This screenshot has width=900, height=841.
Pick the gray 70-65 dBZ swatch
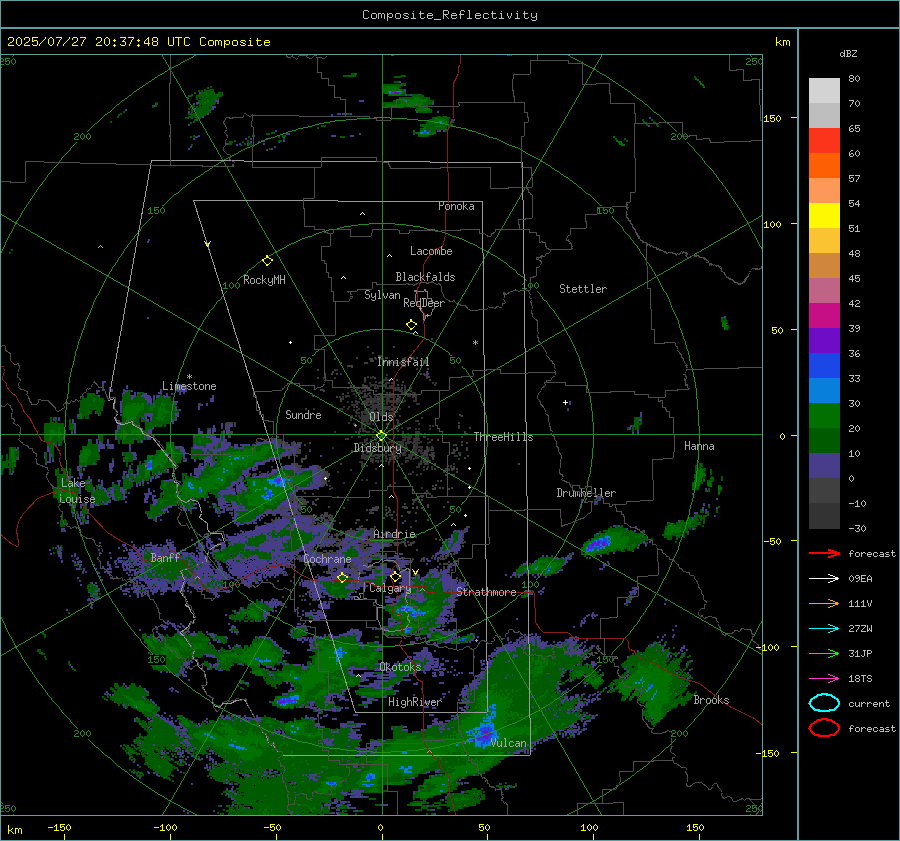point(824,115)
